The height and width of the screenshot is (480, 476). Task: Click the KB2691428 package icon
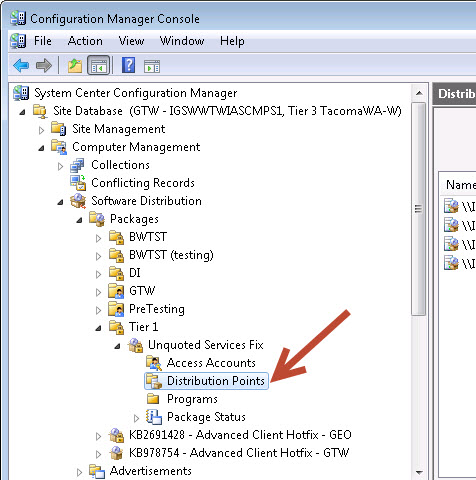tap(116, 435)
